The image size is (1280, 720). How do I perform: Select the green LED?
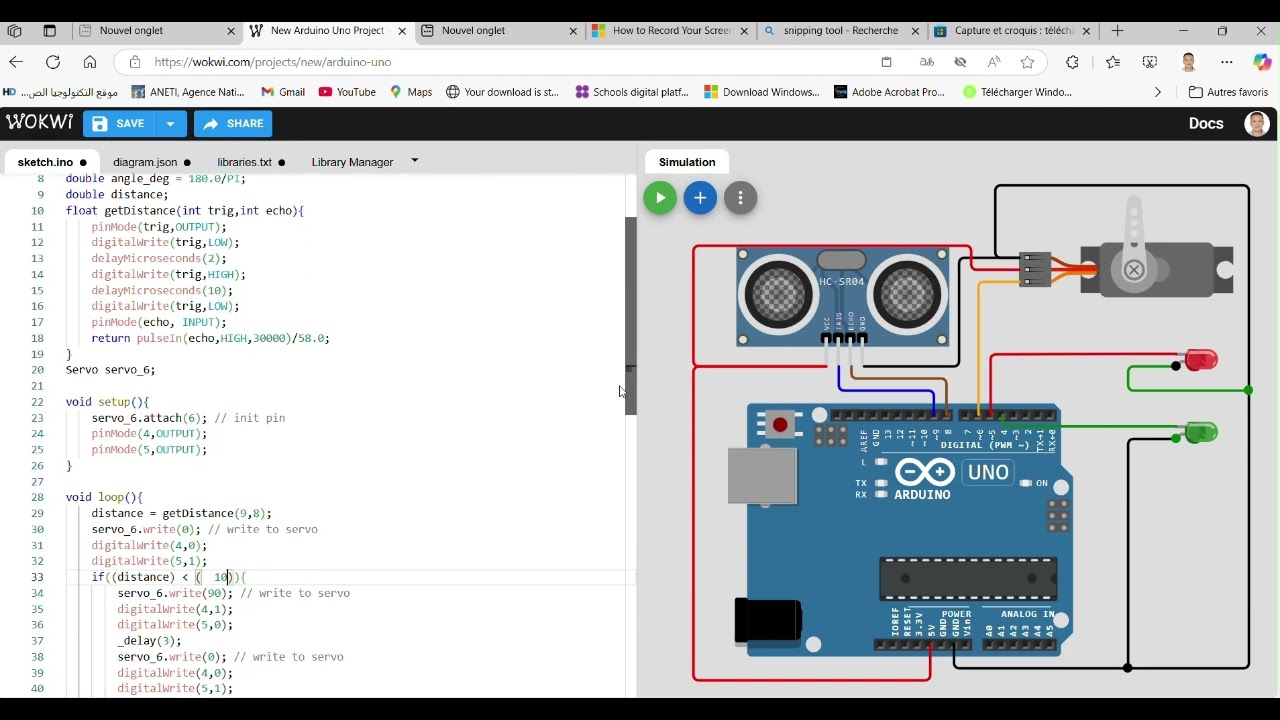pos(1201,432)
